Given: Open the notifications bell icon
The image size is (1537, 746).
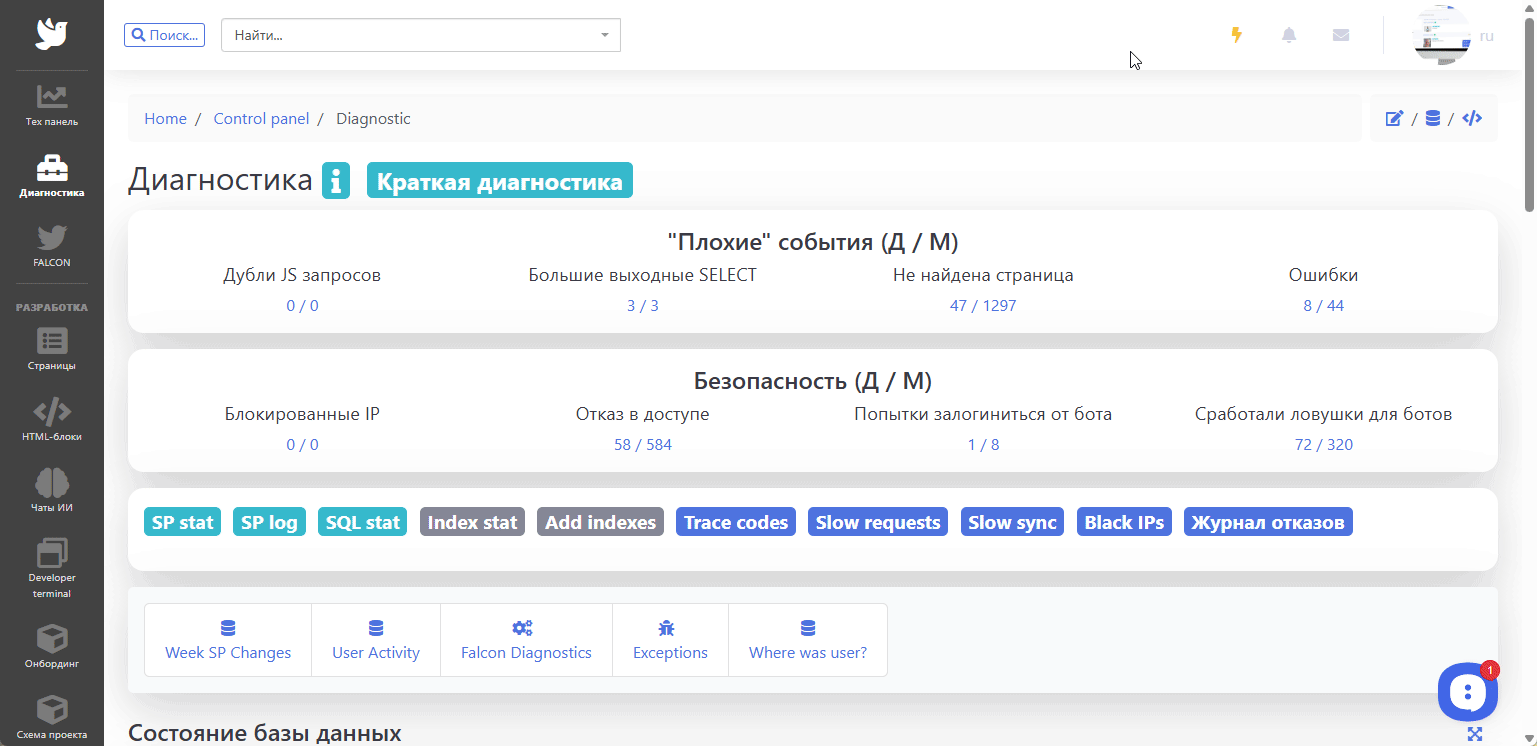Looking at the screenshot, I should click(x=1289, y=35).
